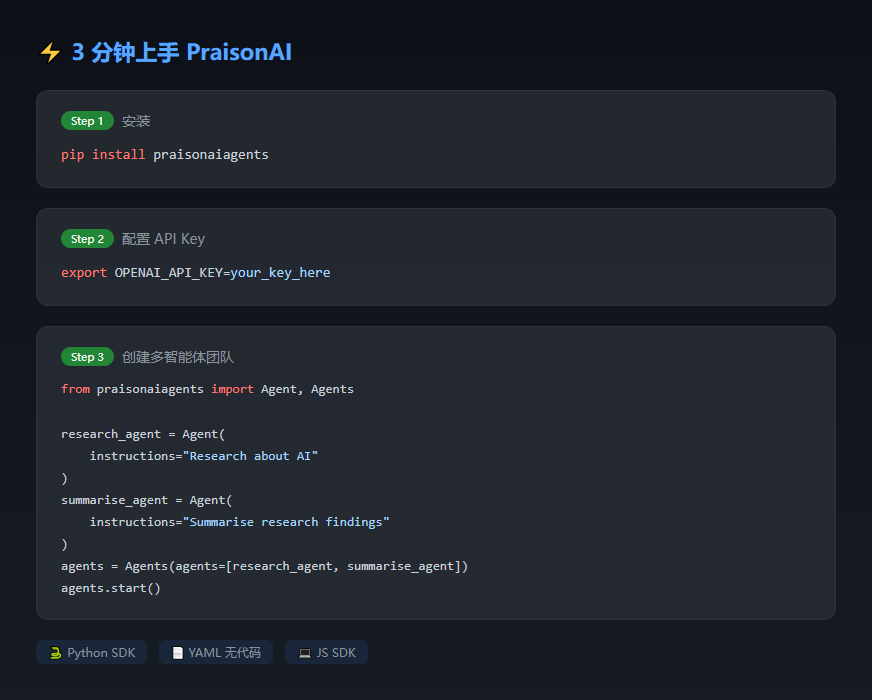The height and width of the screenshot is (700, 872).
Task: Click the lightning bolt icon in the heading
Action: pyautogui.click(x=50, y=53)
